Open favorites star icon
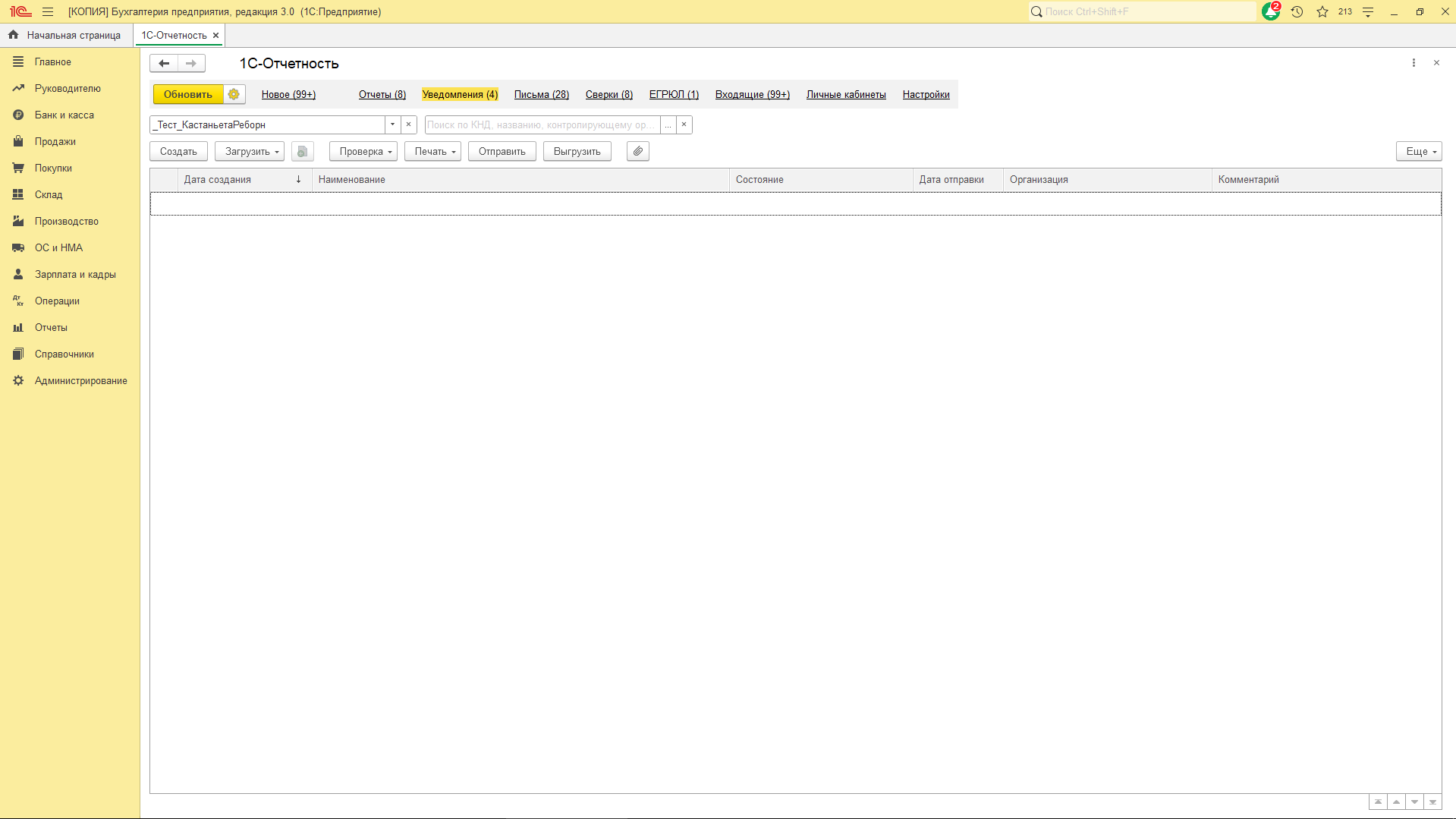Image resolution: width=1456 pixels, height=819 pixels. pyautogui.click(x=1322, y=11)
